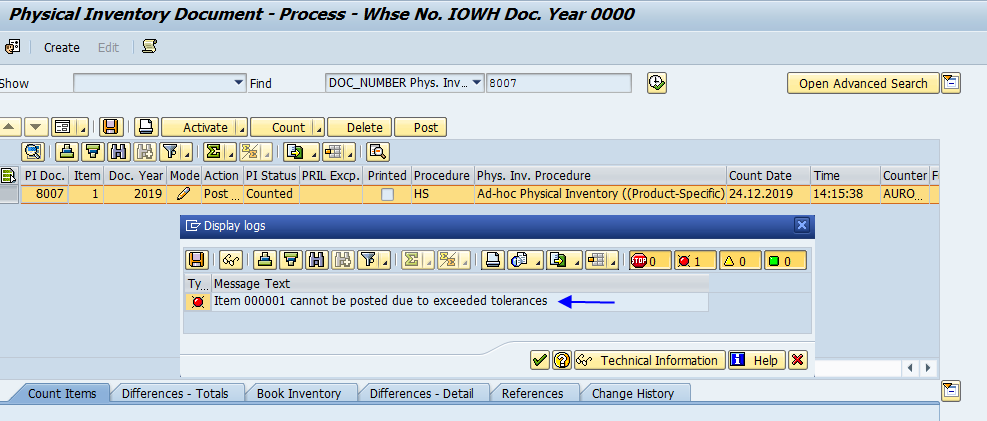
Task: Expand the Count button dropdown arrow
Action: pos(319,127)
